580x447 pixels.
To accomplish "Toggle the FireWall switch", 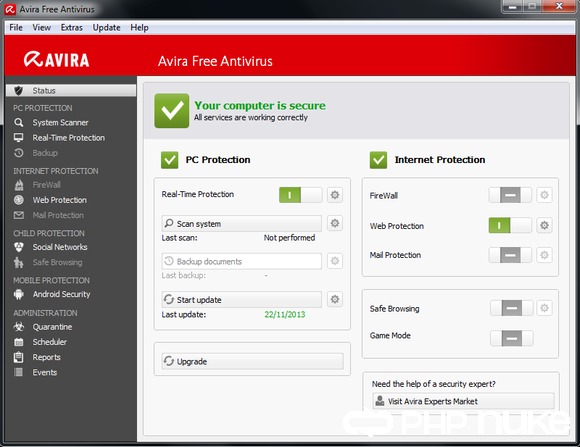I will click(510, 195).
